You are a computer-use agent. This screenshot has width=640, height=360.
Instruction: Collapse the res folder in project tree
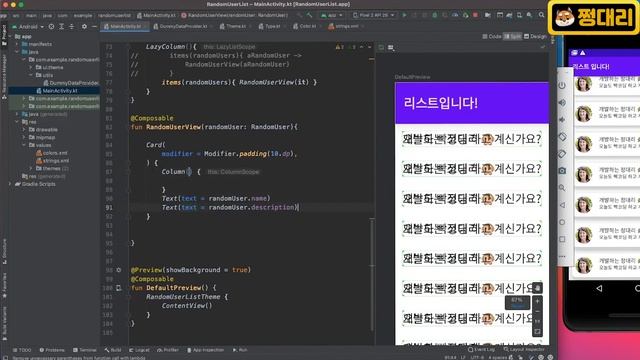(17, 122)
